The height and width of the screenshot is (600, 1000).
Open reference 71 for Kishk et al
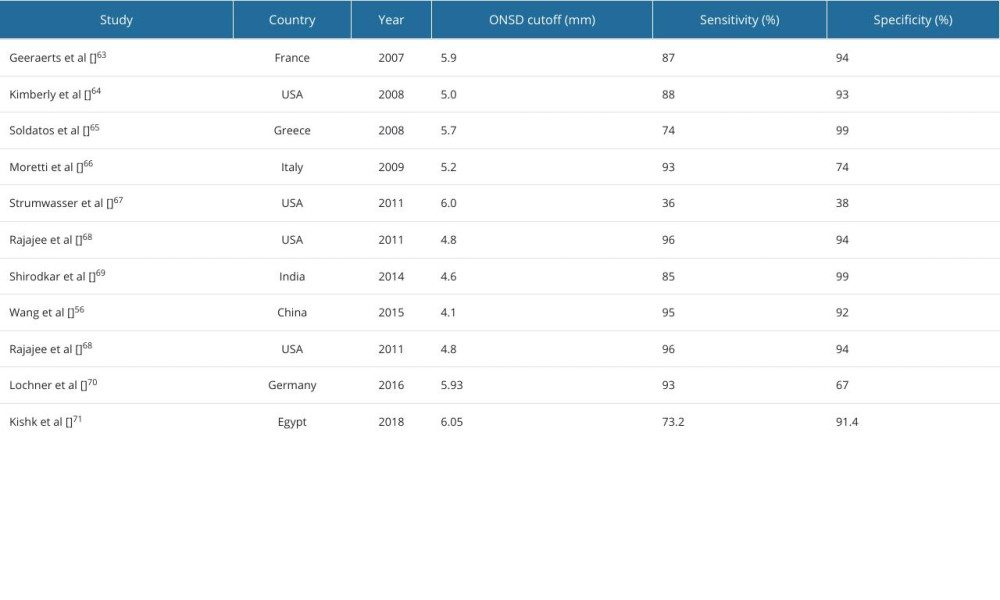coord(77,419)
